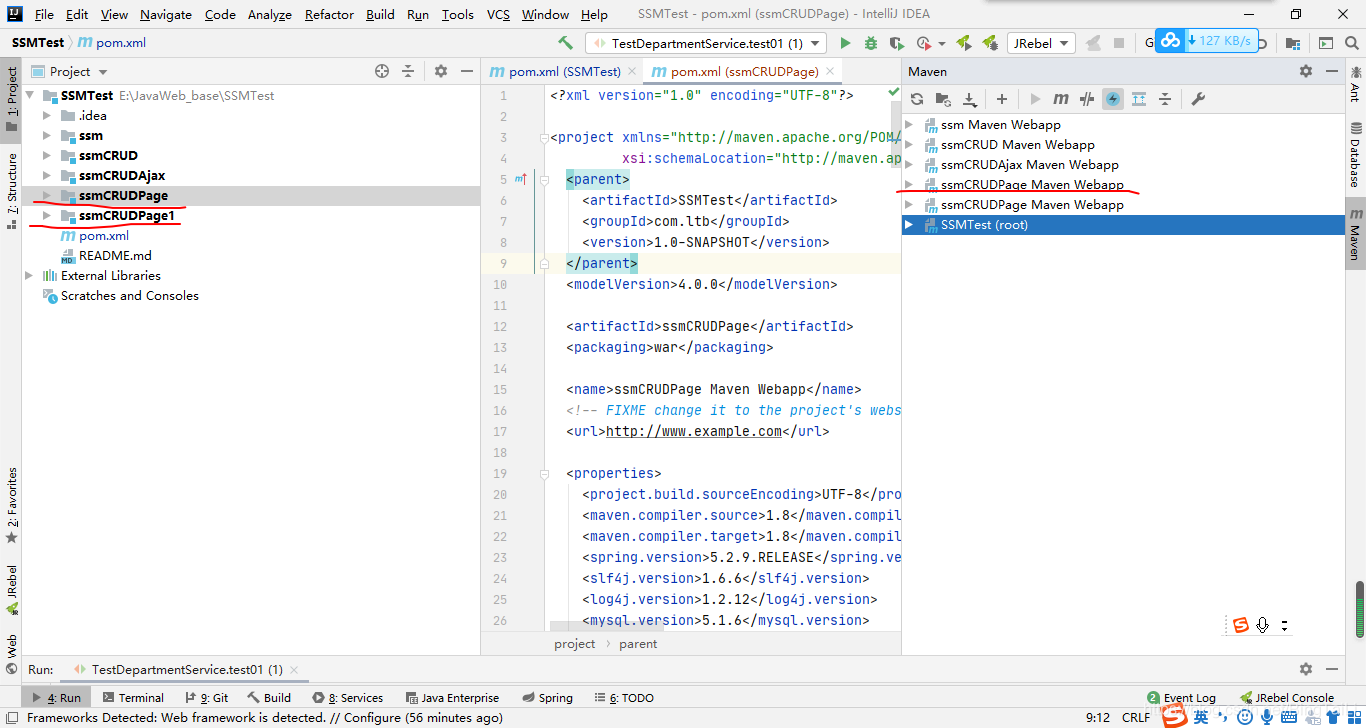
Task: Collapse all in Maven tool window
Action: tap(1165, 99)
